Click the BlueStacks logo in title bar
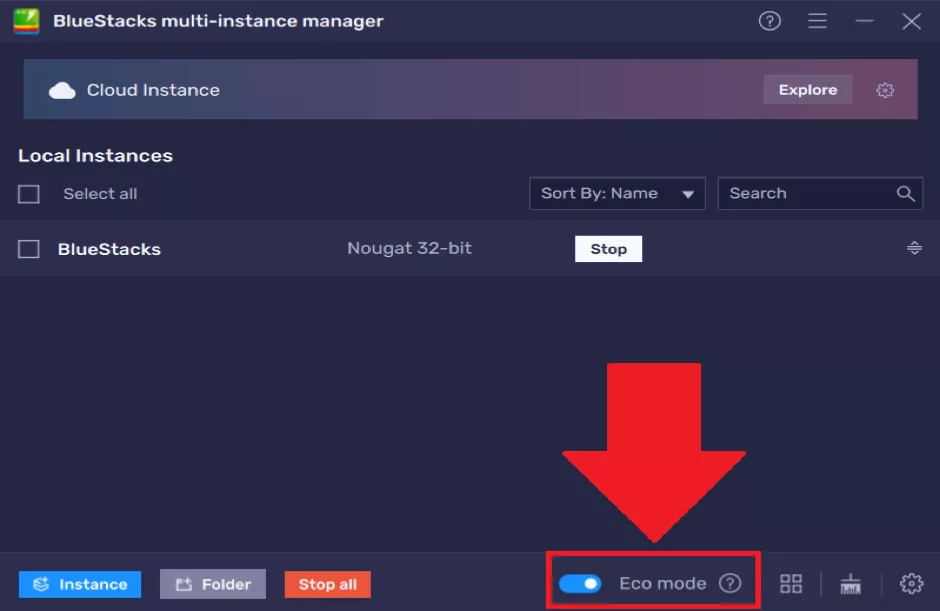The height and width of the screenshot is (611, 940). coord(25,21)
